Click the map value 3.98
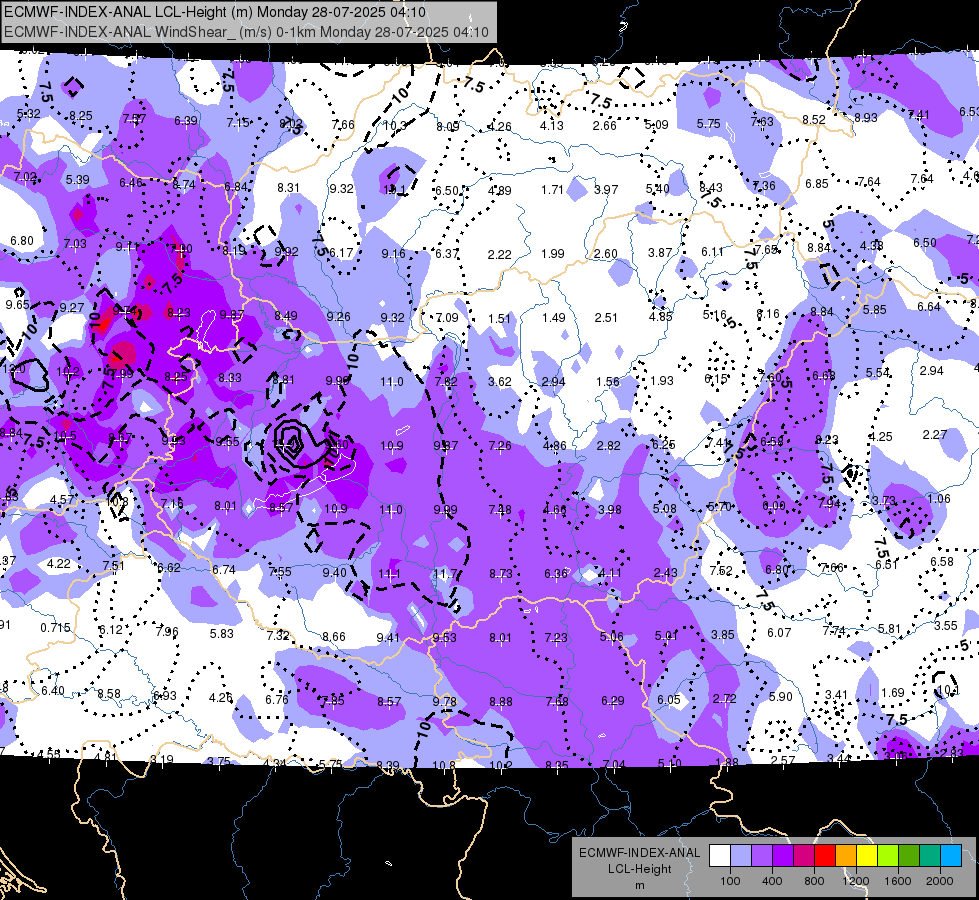The width and height of the screenshot is (979, 900). click(x=609, y=510)
